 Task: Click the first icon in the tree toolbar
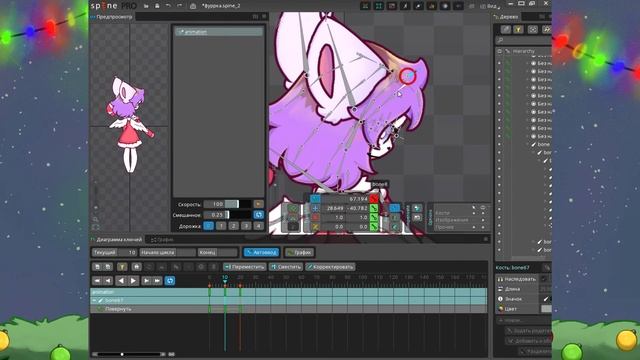[x=506, y=29]
